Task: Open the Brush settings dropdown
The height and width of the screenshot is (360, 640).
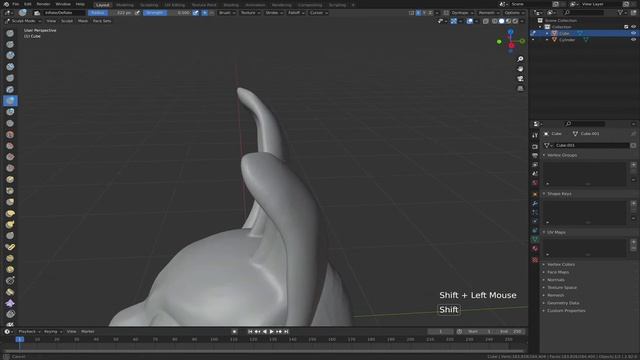Action: tap(227, 13)
